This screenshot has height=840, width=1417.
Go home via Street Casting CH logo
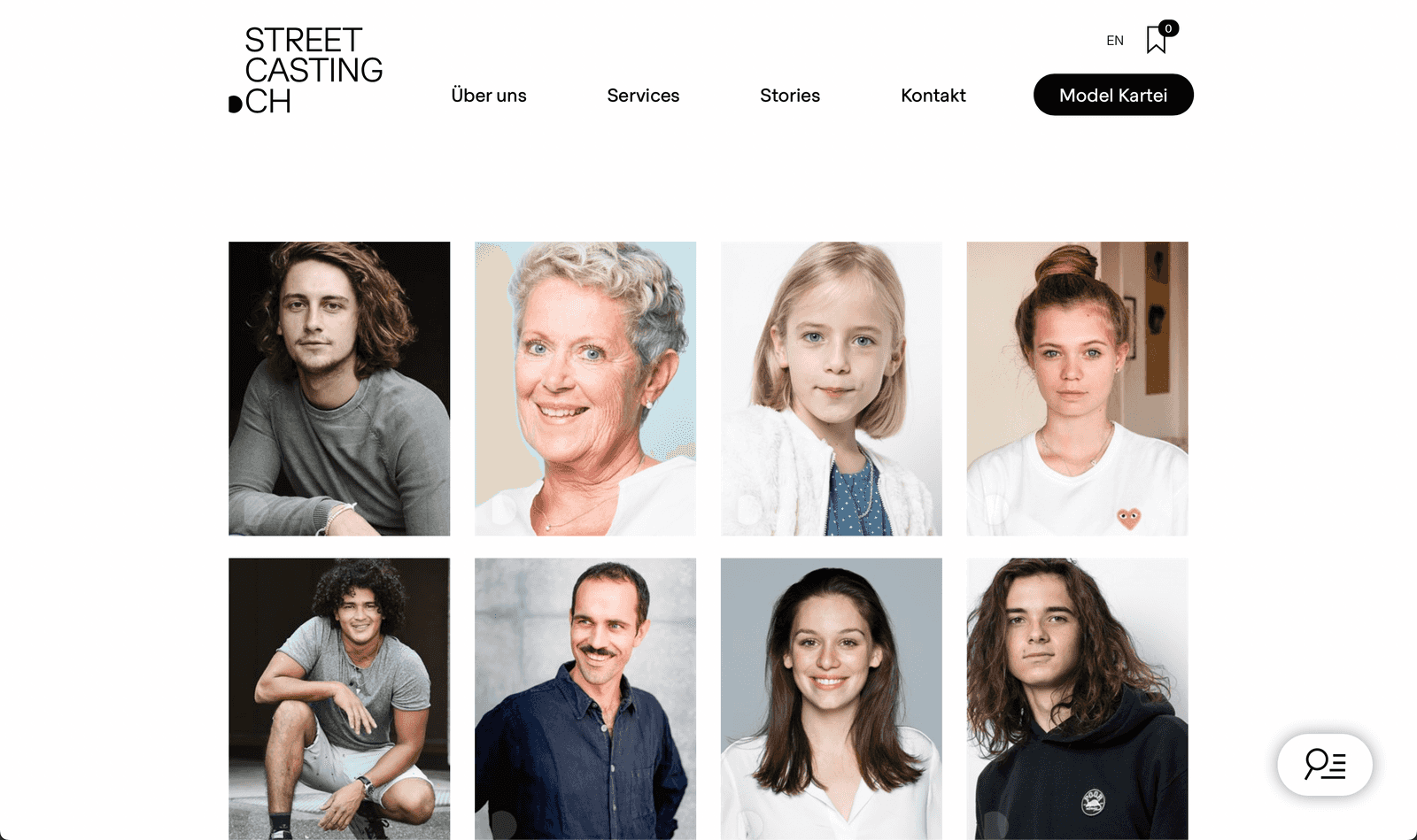(306, 71)
